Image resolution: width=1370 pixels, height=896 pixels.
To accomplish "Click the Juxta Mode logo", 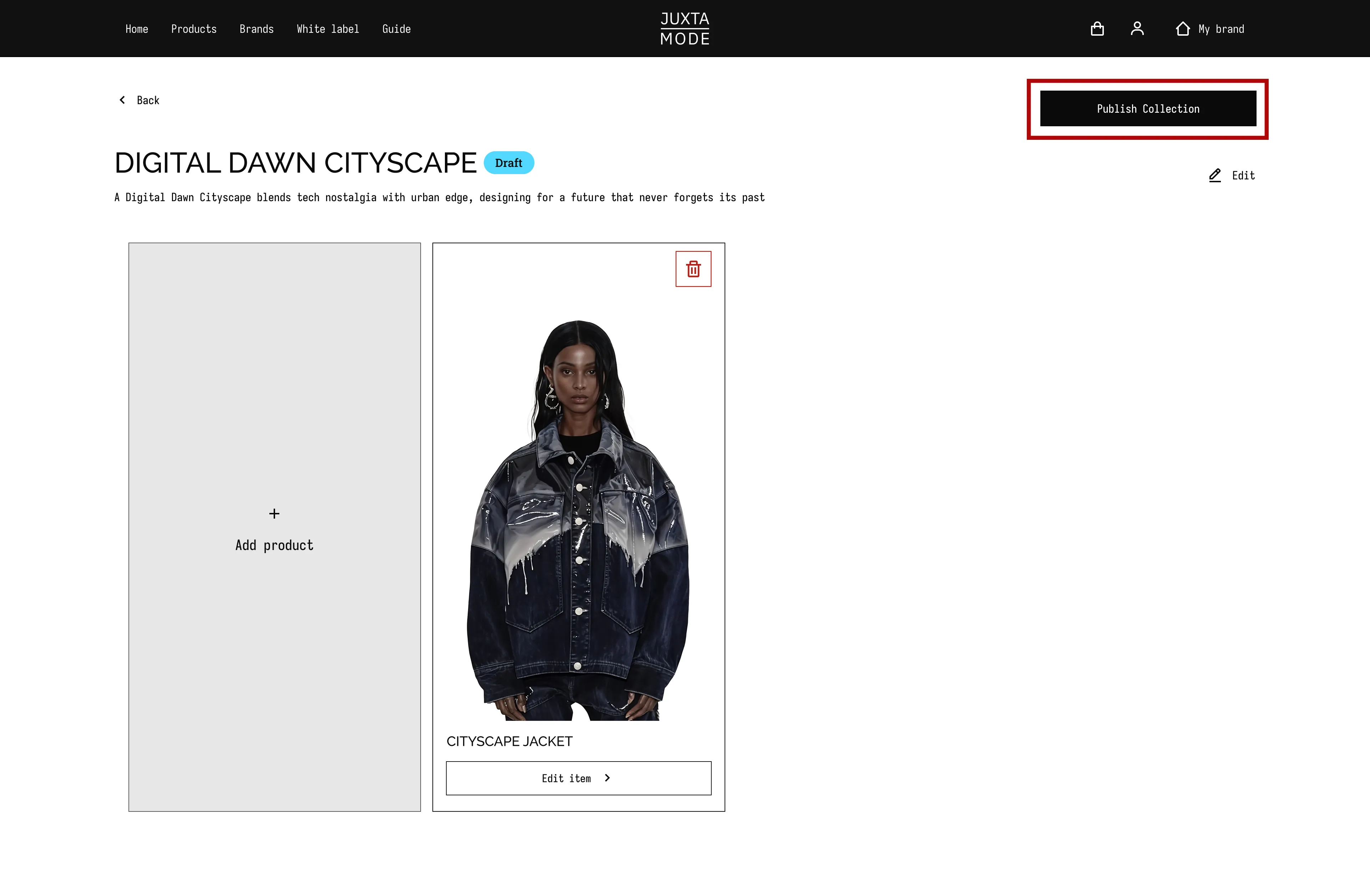I will tap(684, 29).
